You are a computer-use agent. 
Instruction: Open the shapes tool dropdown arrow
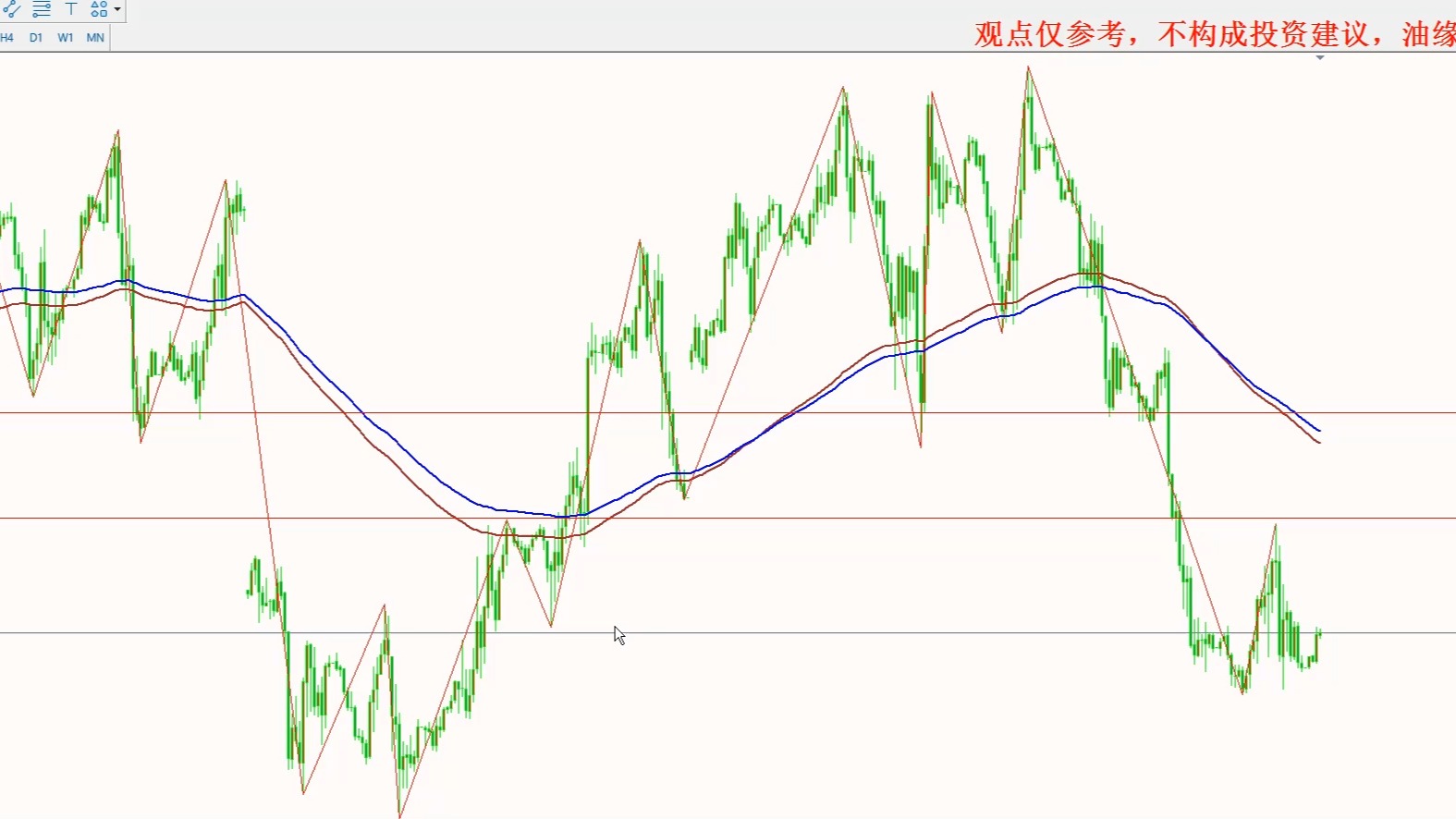point(117,9)
